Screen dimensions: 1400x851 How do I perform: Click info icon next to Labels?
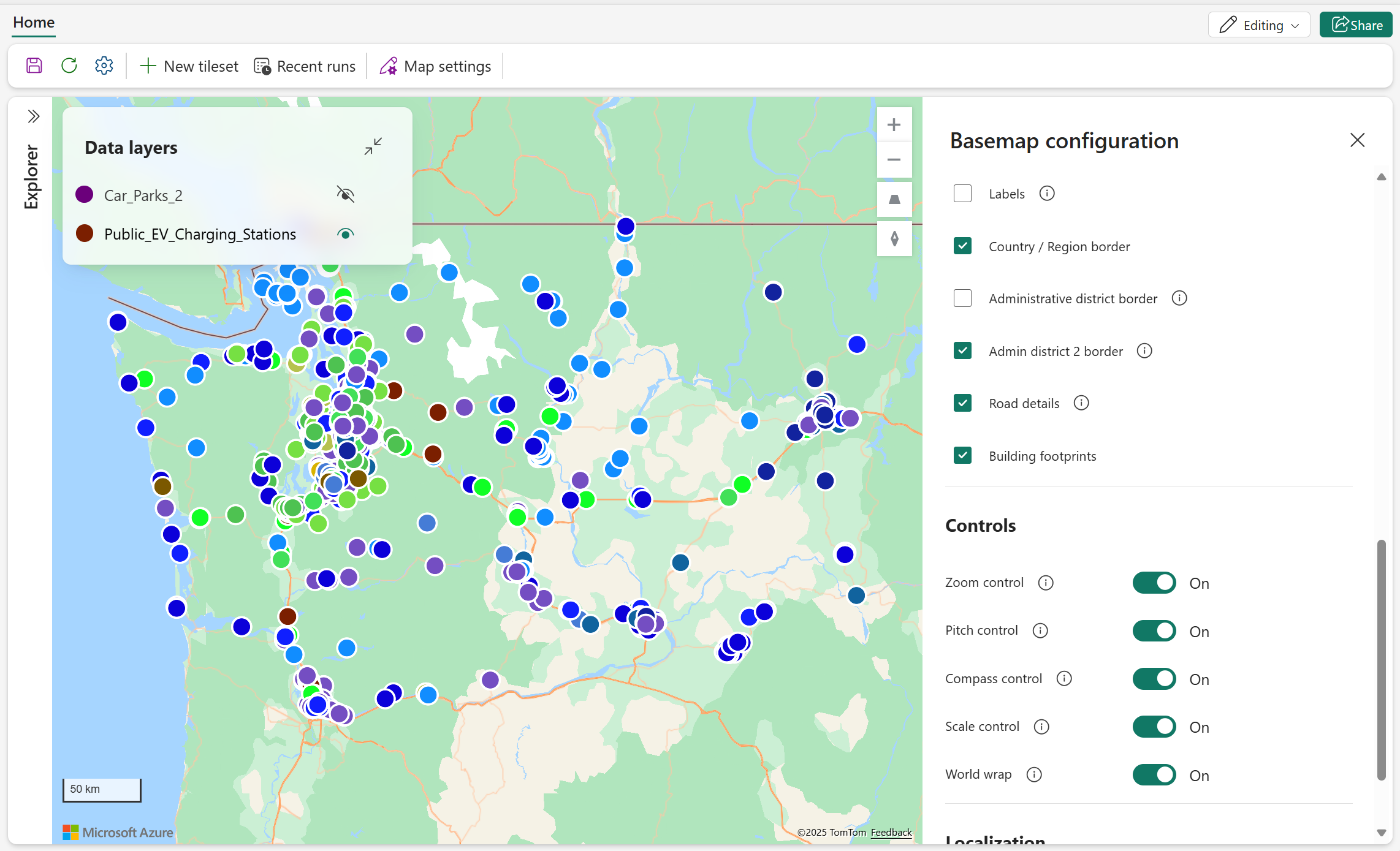tap(1046, 194)
